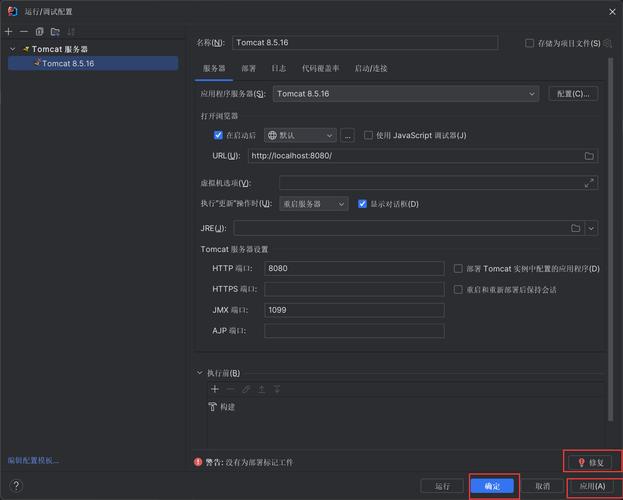Switch to the logs tab

click(279, 68)
